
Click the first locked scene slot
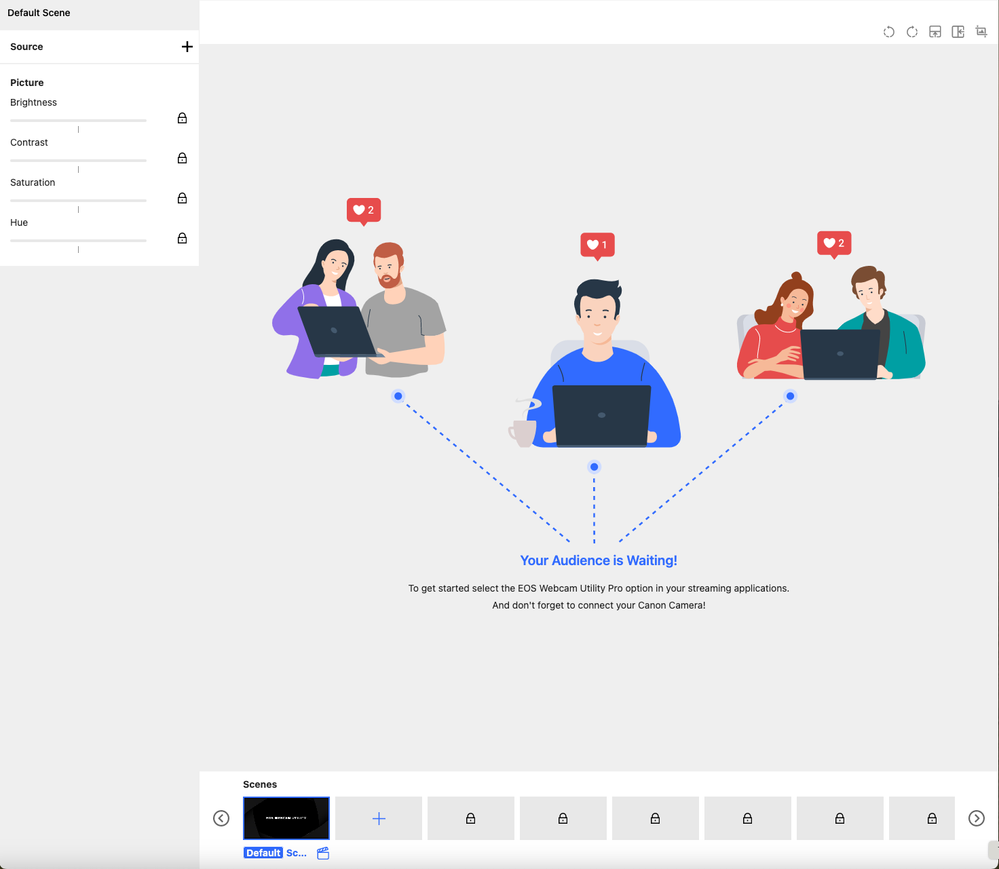tap(470, 818)
